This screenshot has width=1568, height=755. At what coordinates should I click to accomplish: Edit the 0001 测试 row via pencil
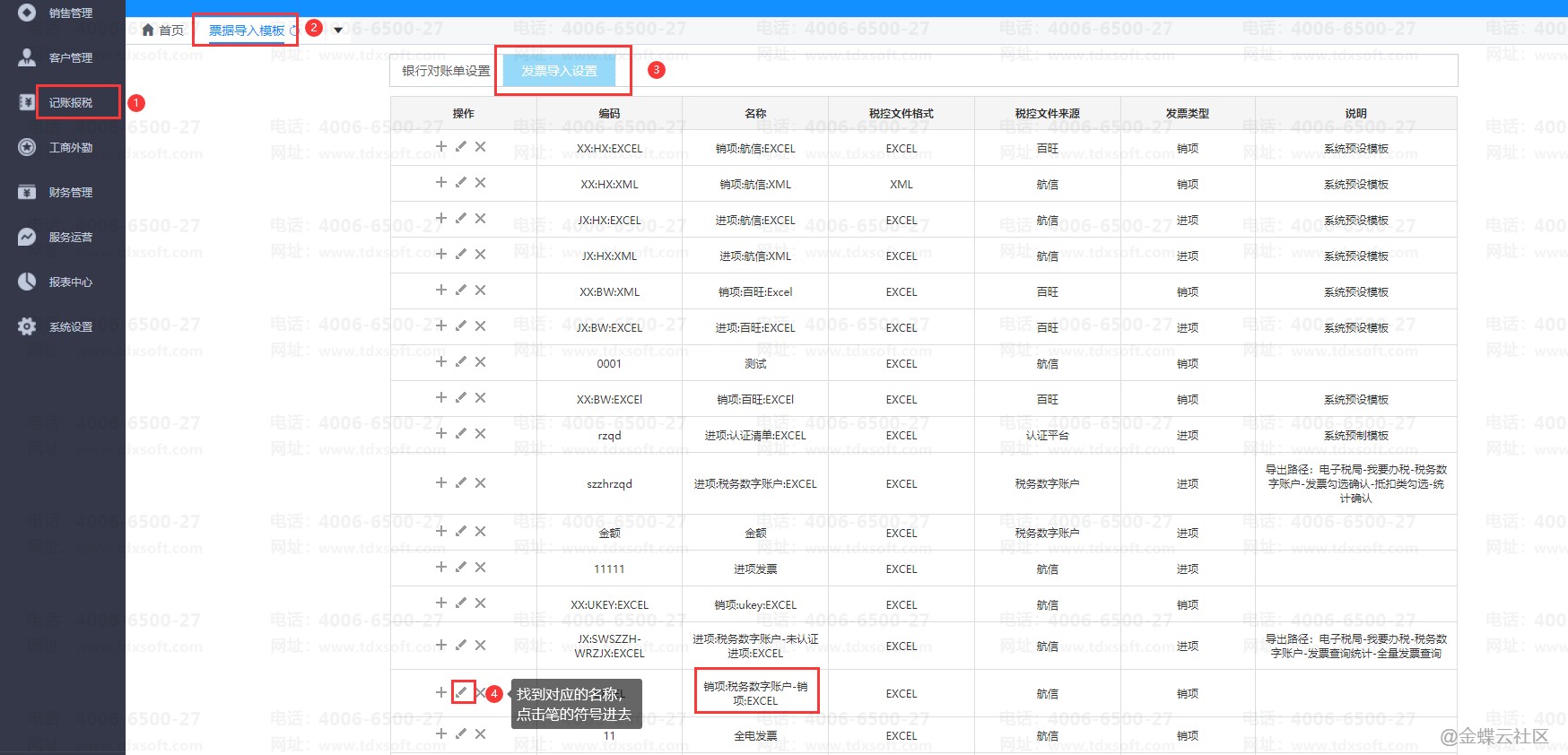(461, 361)
